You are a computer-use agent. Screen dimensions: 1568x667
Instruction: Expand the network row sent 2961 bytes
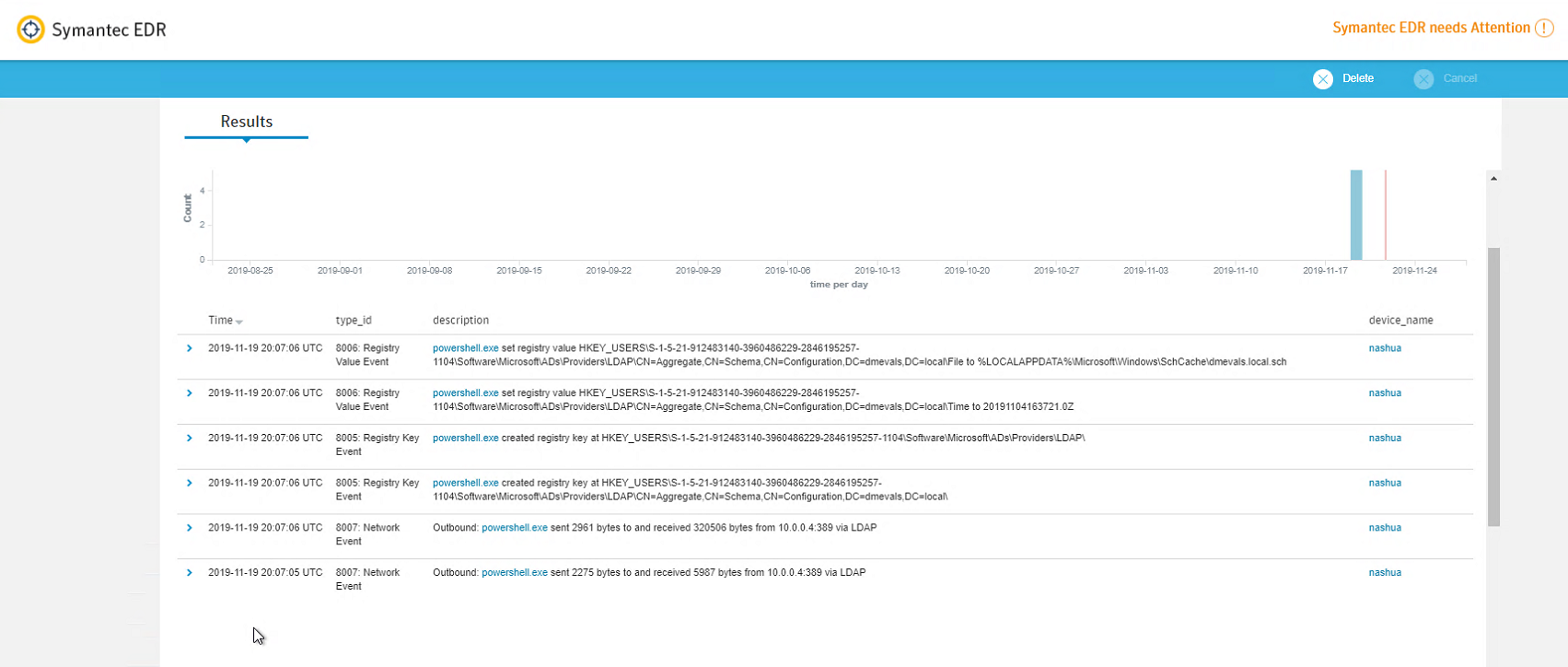coord(190,528)
